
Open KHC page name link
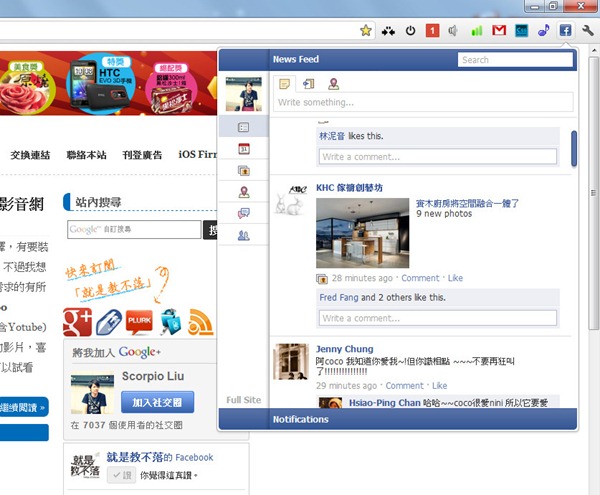349,187
